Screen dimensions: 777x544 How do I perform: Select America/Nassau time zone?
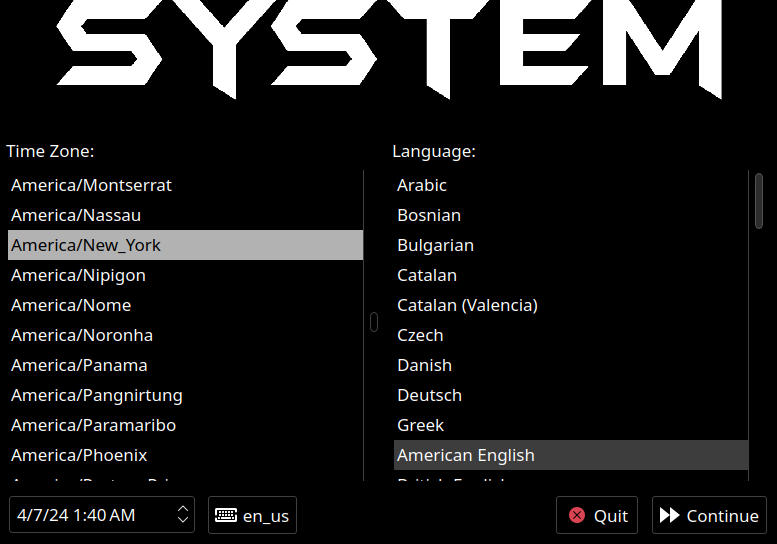coord(76,215)
